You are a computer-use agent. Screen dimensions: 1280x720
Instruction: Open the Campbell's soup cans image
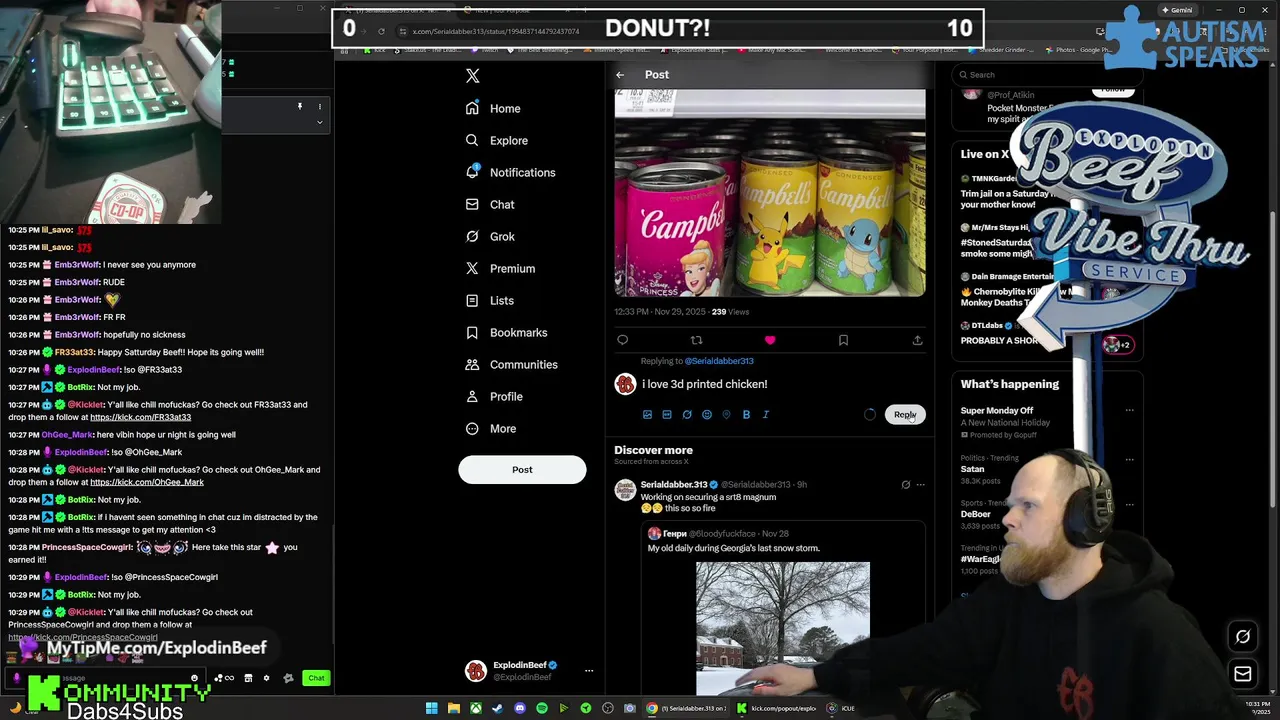point(770,193)
